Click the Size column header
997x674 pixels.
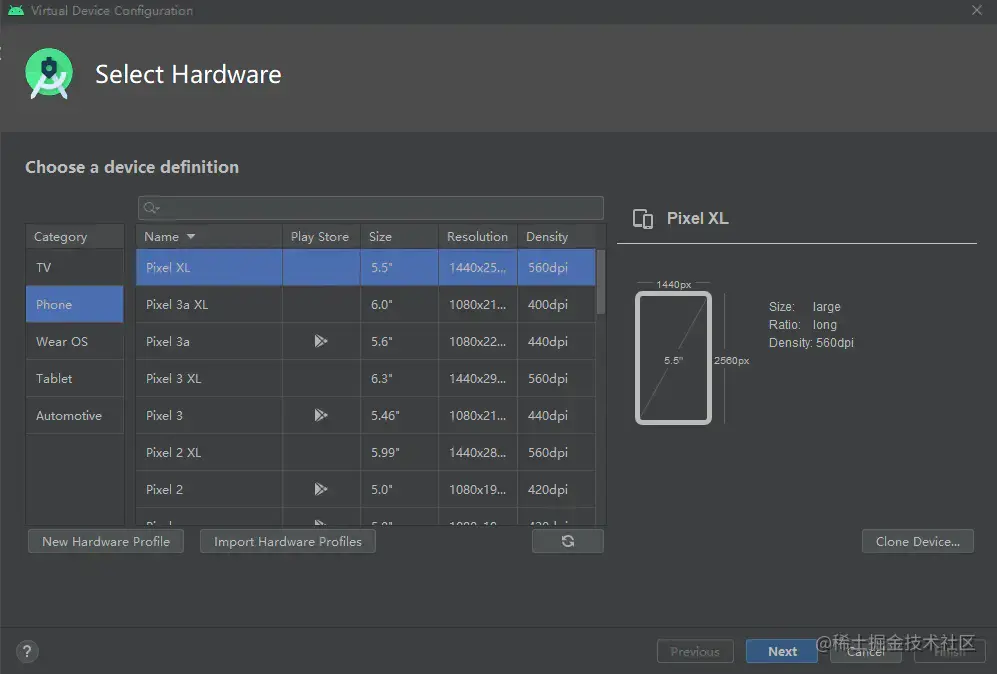pos(399,237)
